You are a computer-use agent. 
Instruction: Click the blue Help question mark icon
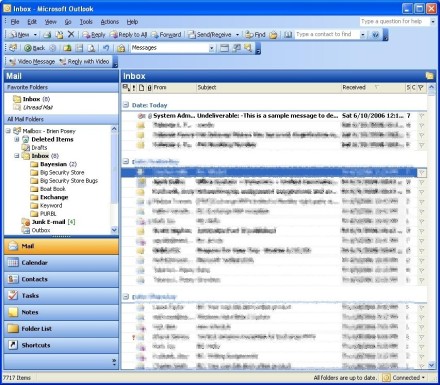click(x=375, y=35)
